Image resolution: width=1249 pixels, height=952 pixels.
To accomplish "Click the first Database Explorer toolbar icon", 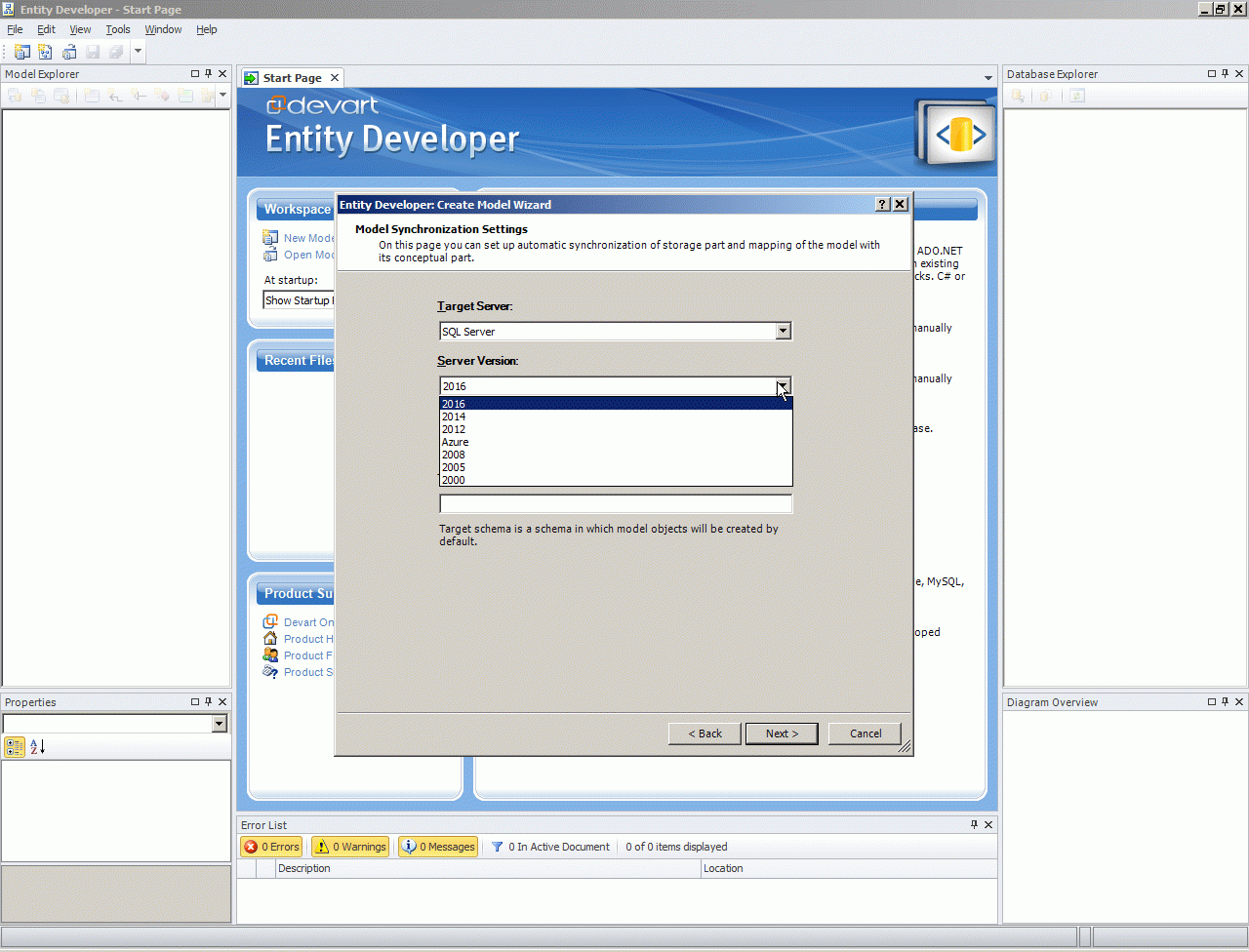I will pos(1018,96).
